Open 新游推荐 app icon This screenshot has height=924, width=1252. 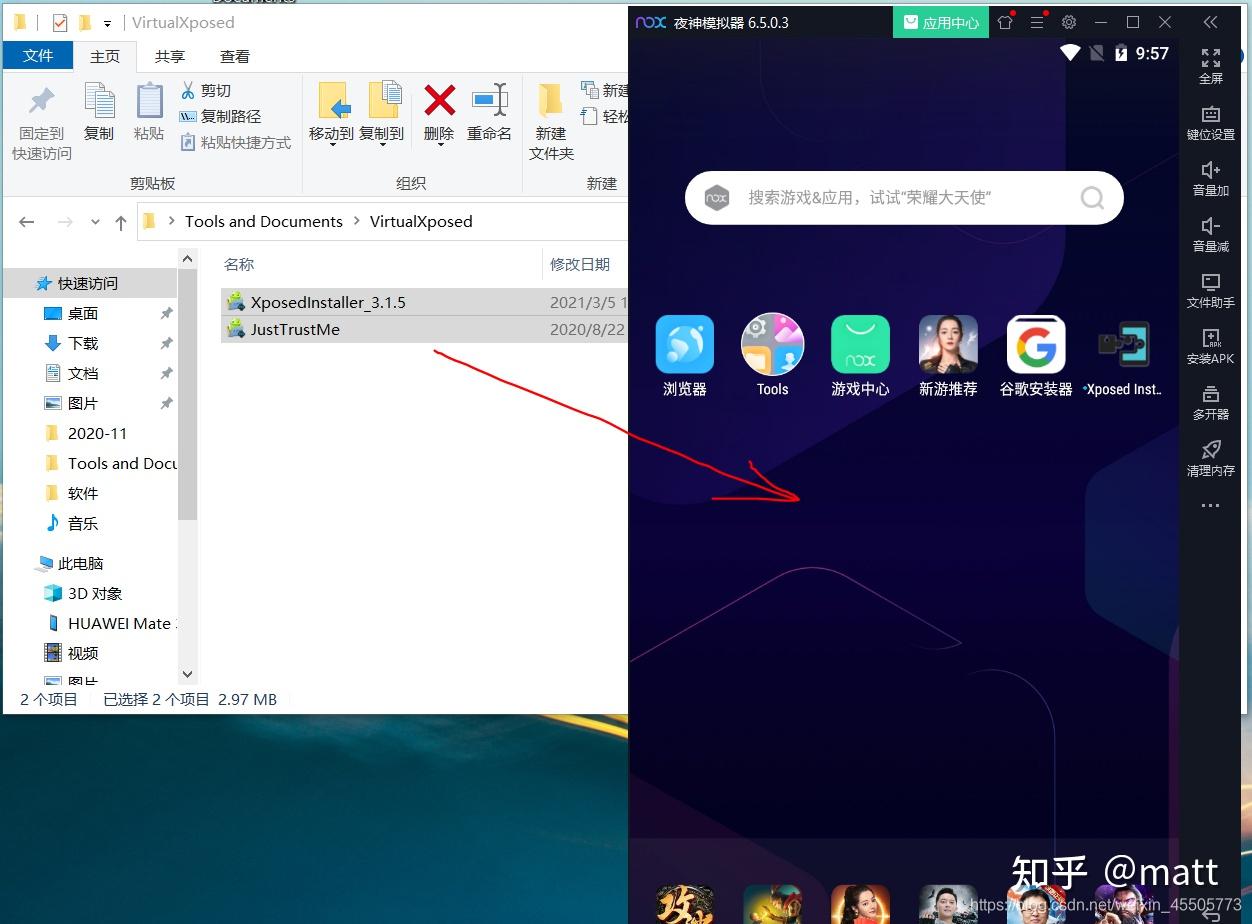coord(948,344)
